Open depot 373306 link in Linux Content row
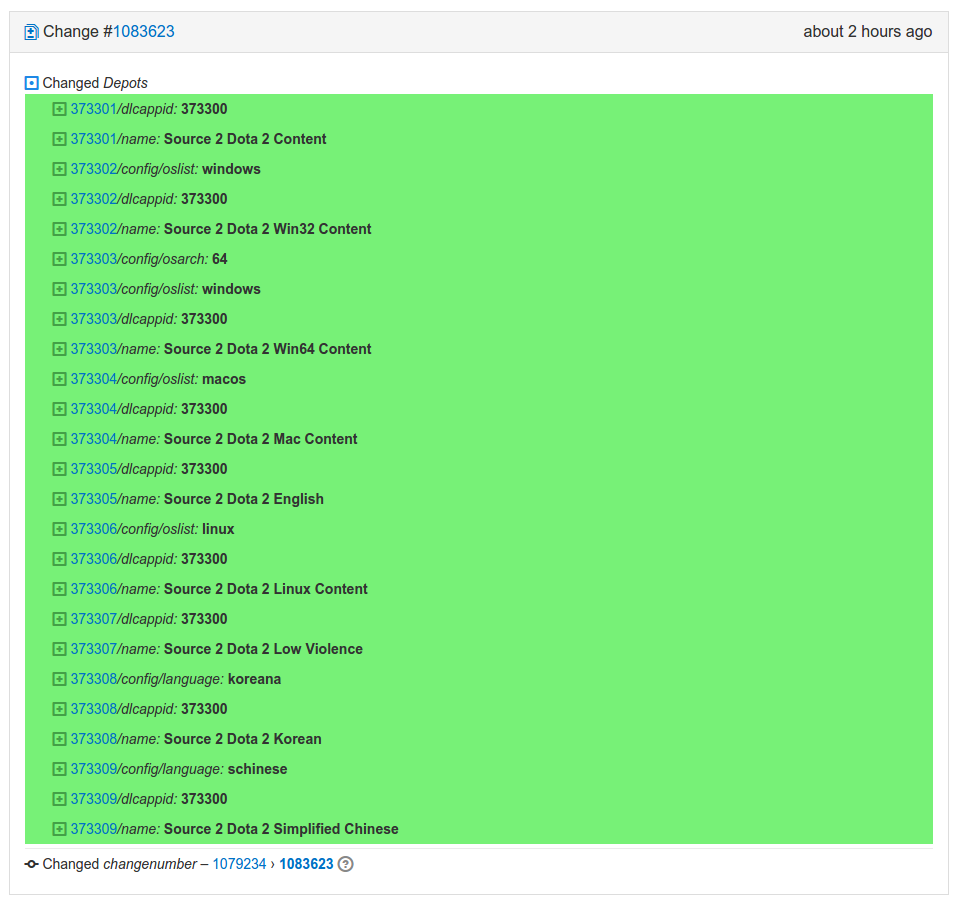 94,589
